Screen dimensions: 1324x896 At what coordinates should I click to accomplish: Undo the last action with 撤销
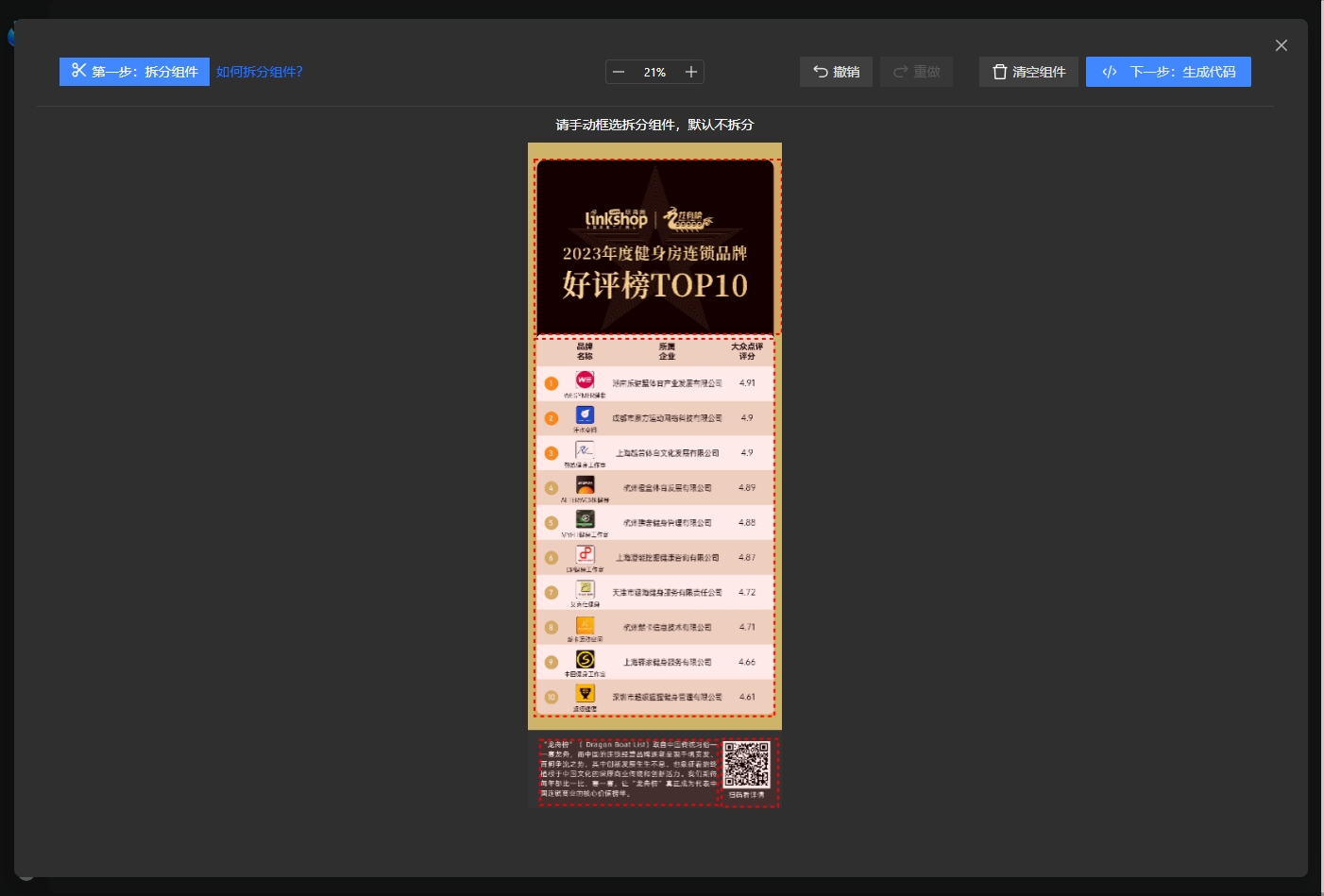836,72
